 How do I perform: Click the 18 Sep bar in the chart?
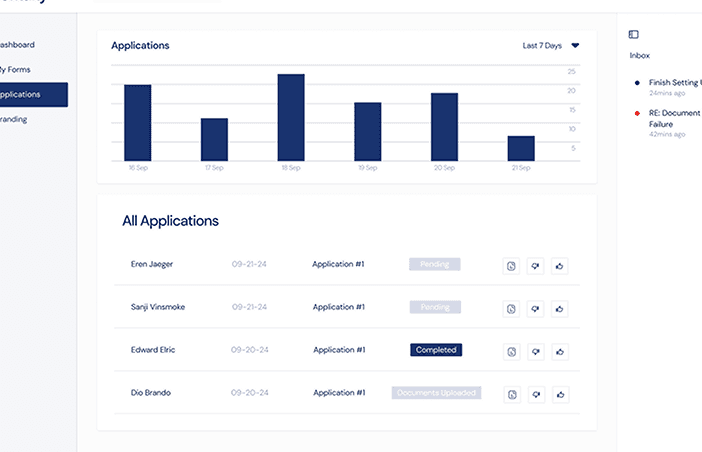pos(291,117)
